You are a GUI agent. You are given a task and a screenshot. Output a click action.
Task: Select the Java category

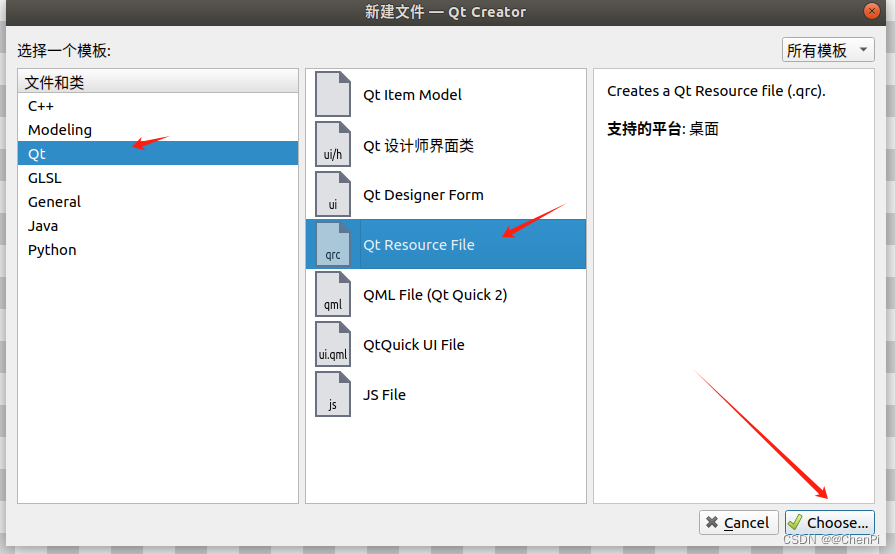coord(158,225)
